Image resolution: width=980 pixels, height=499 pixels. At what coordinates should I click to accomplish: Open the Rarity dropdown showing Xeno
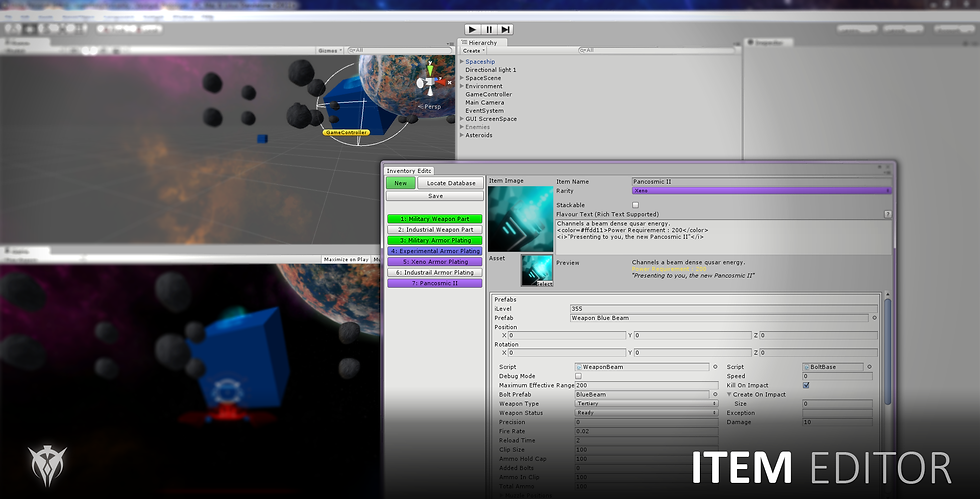[x=761, y=191]
